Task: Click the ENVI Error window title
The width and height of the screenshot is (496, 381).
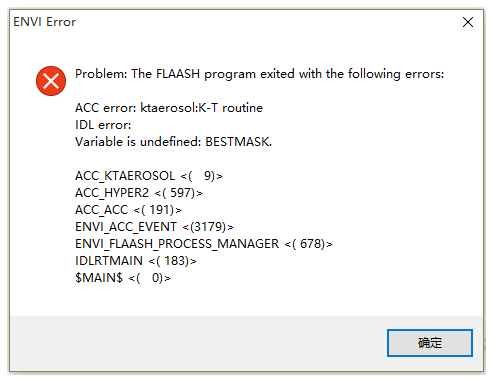Action: [44, 22]
